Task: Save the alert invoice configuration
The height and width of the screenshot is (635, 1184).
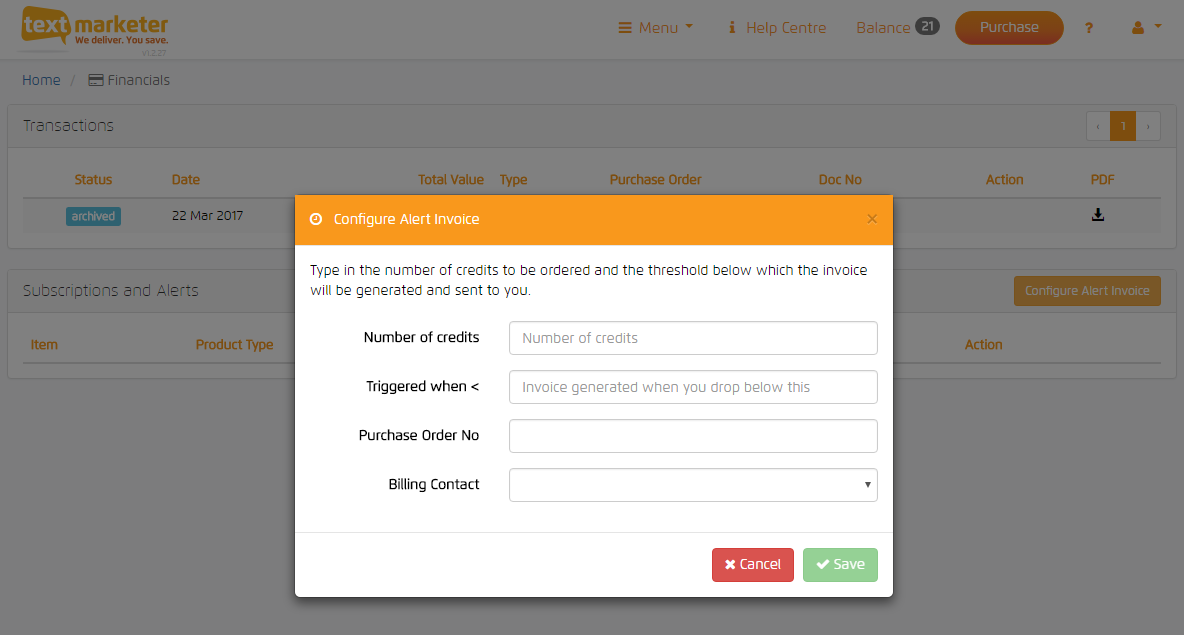Action: pyautogui.click(x=840, y=564)
